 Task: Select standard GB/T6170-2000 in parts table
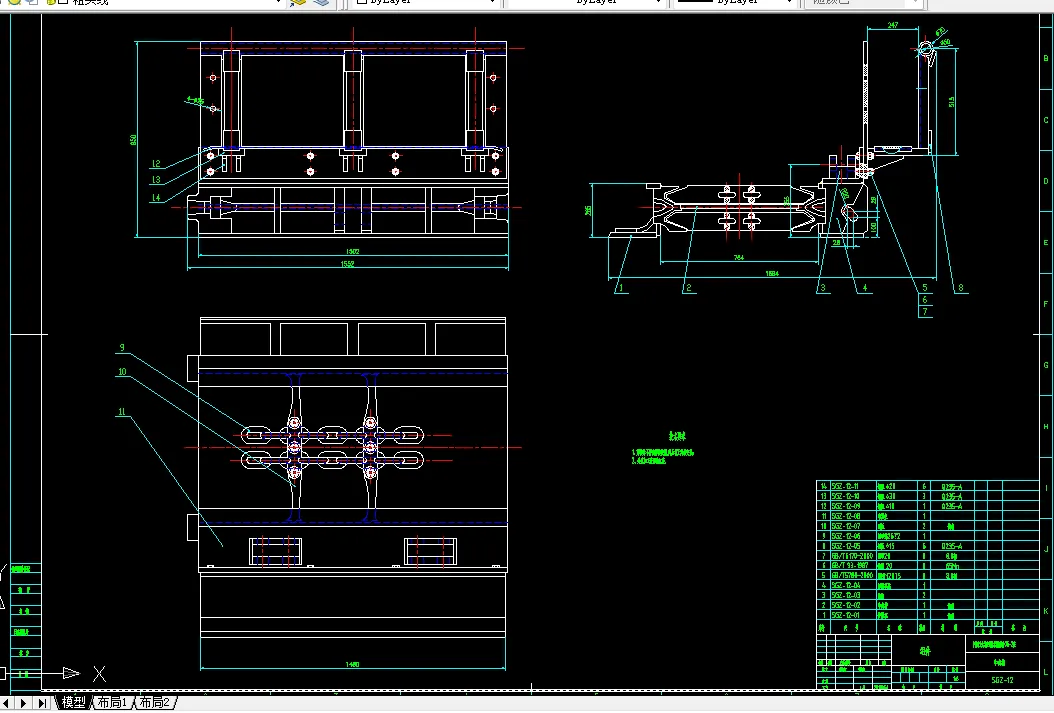tap(852, 556)
